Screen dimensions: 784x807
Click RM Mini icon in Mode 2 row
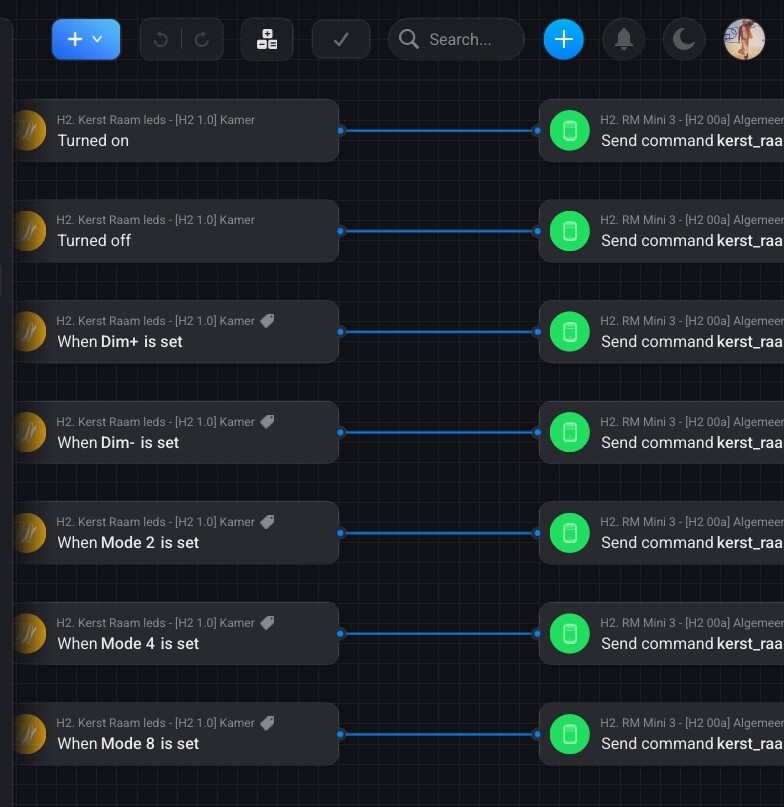pos(569,533)
